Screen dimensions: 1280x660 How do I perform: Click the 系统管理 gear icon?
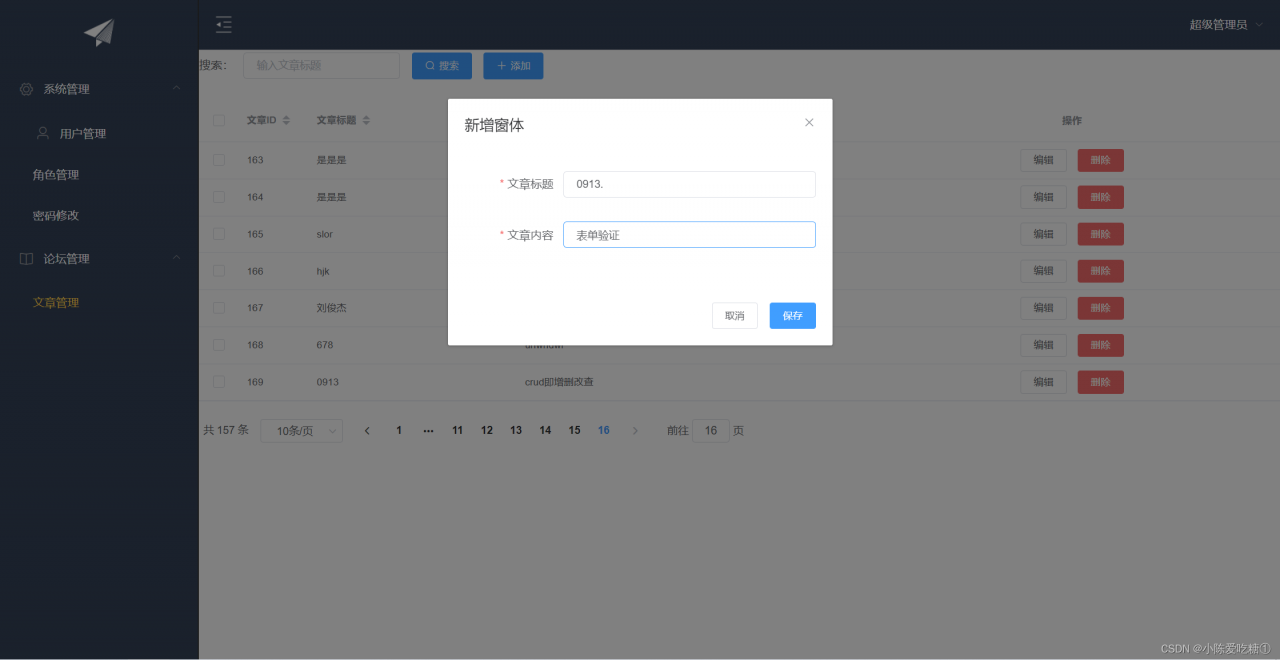point(26,89)
